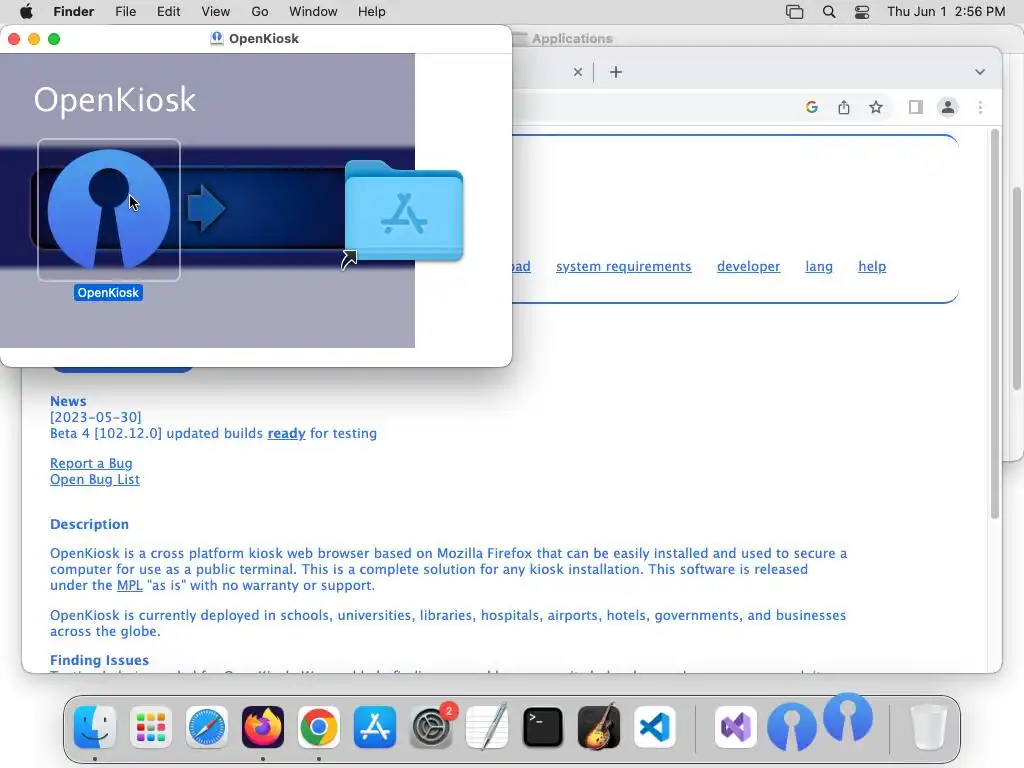The height and width of the screenshot is (768, 1024).
Task: Open the Help menu
Action: coord(372,12)
